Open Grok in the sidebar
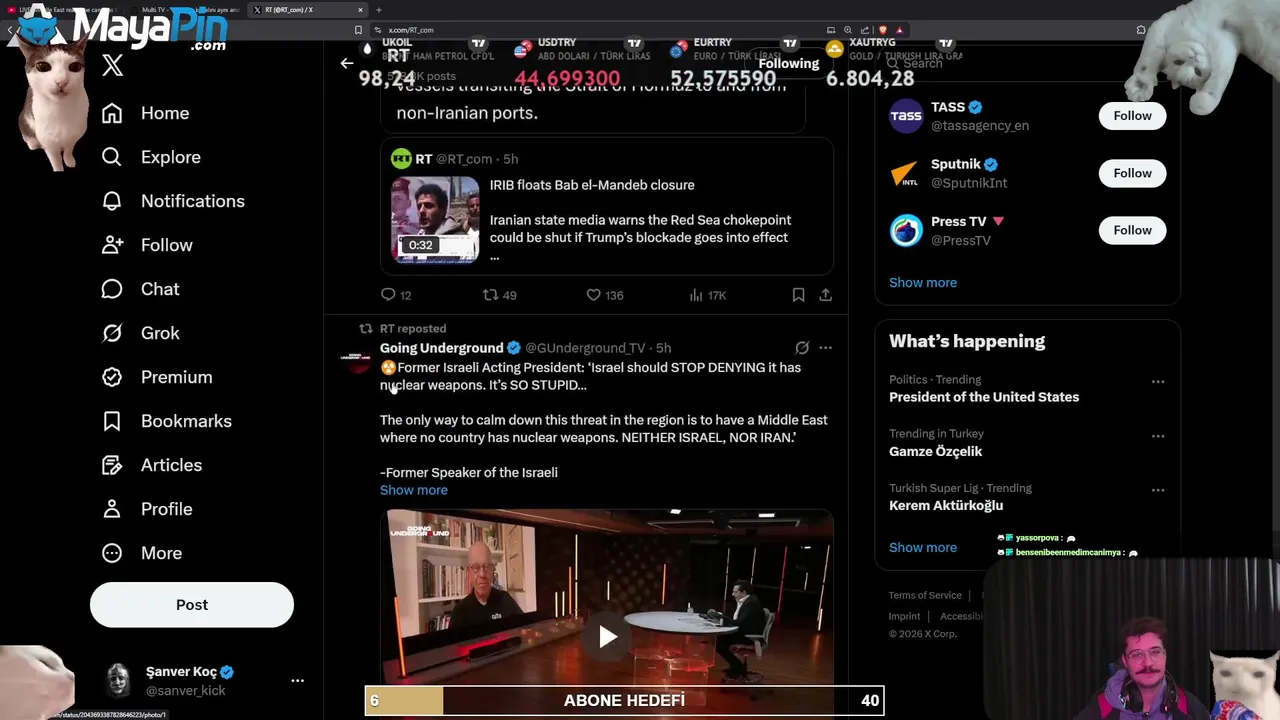 point(141,333)
